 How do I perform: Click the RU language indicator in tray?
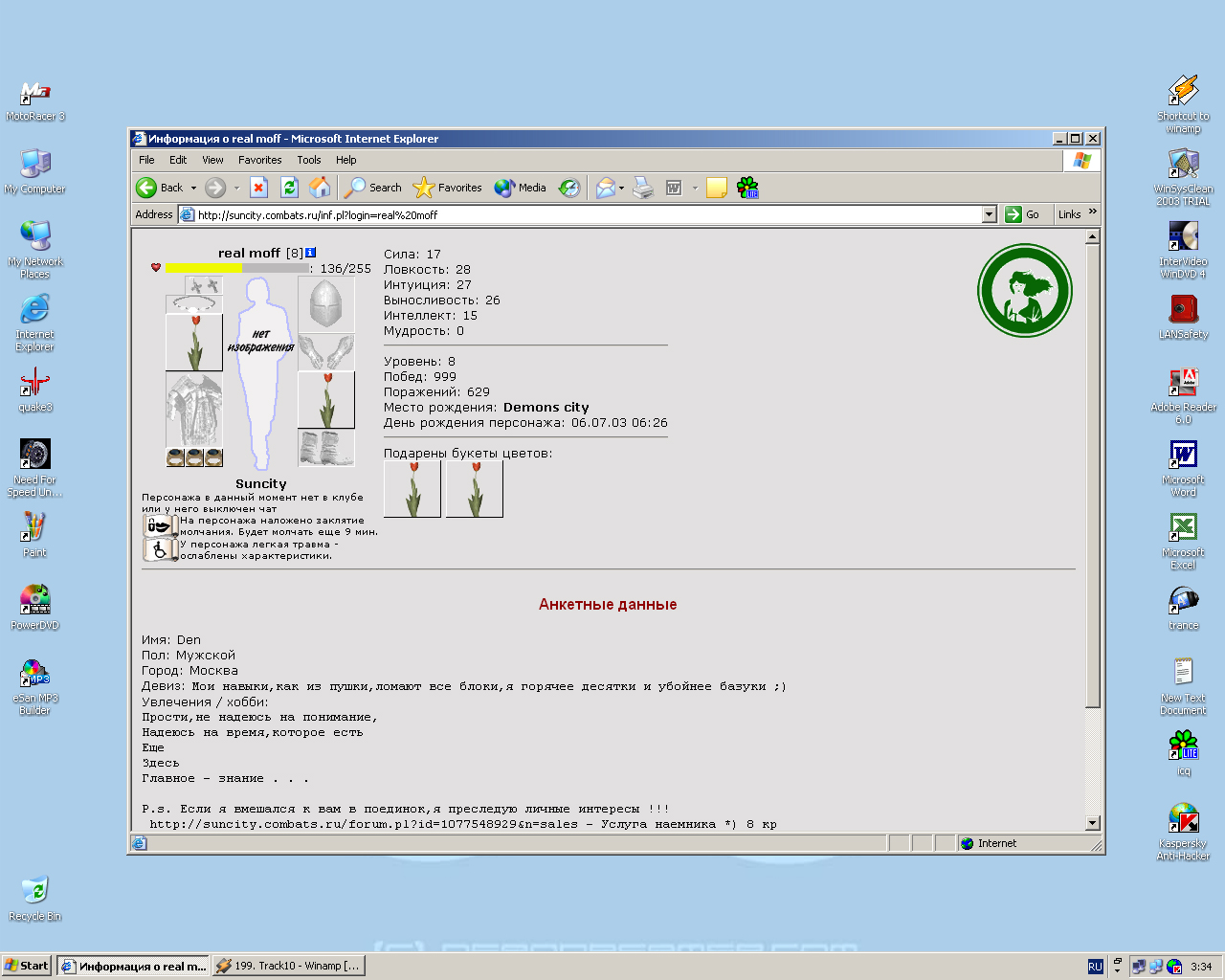pos(1096,967)
